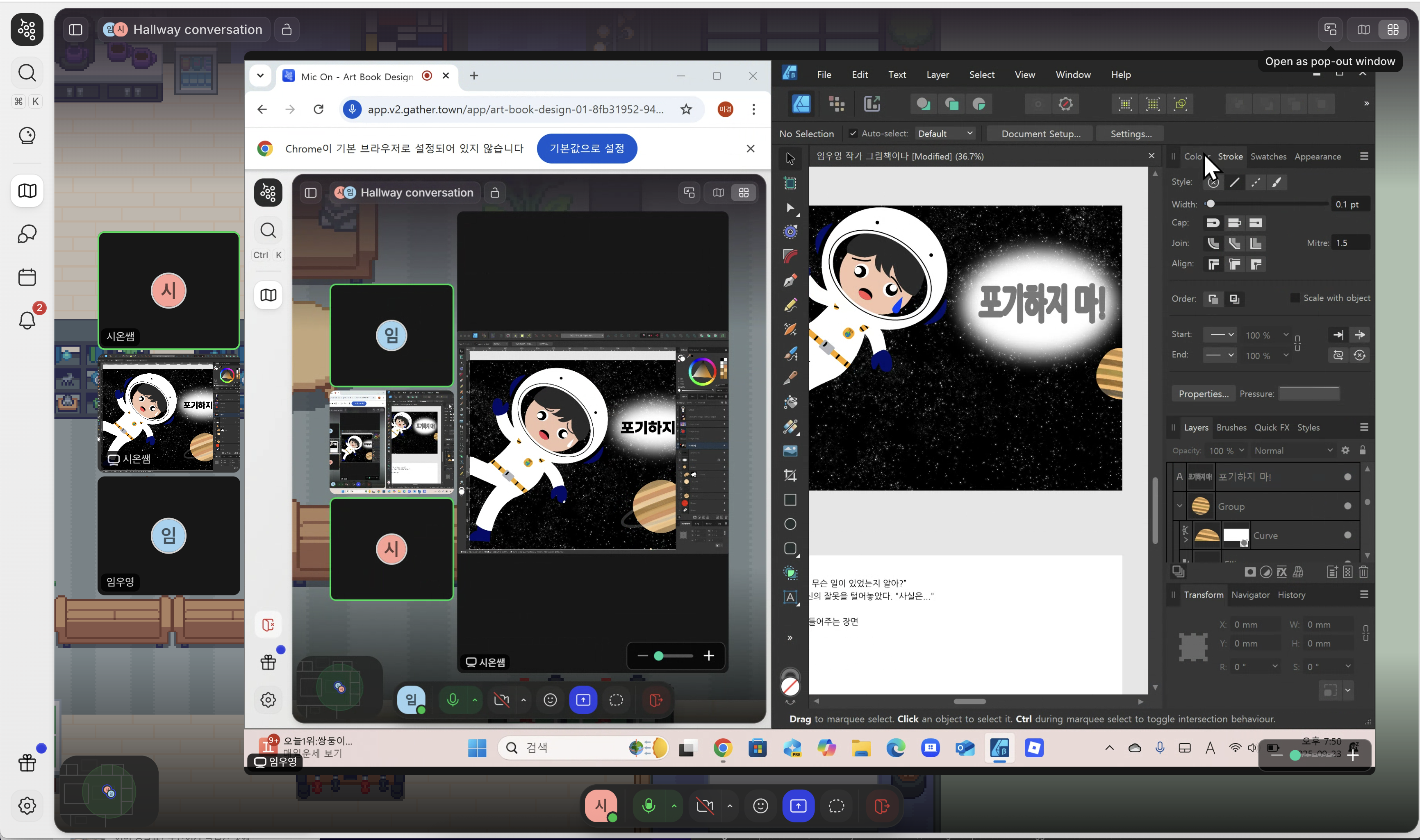Viewport: 1420px width, 840px height.
Task: Open the Normal blend mode dropdown
Action: pyautogui.click(x=1293, y=451)
